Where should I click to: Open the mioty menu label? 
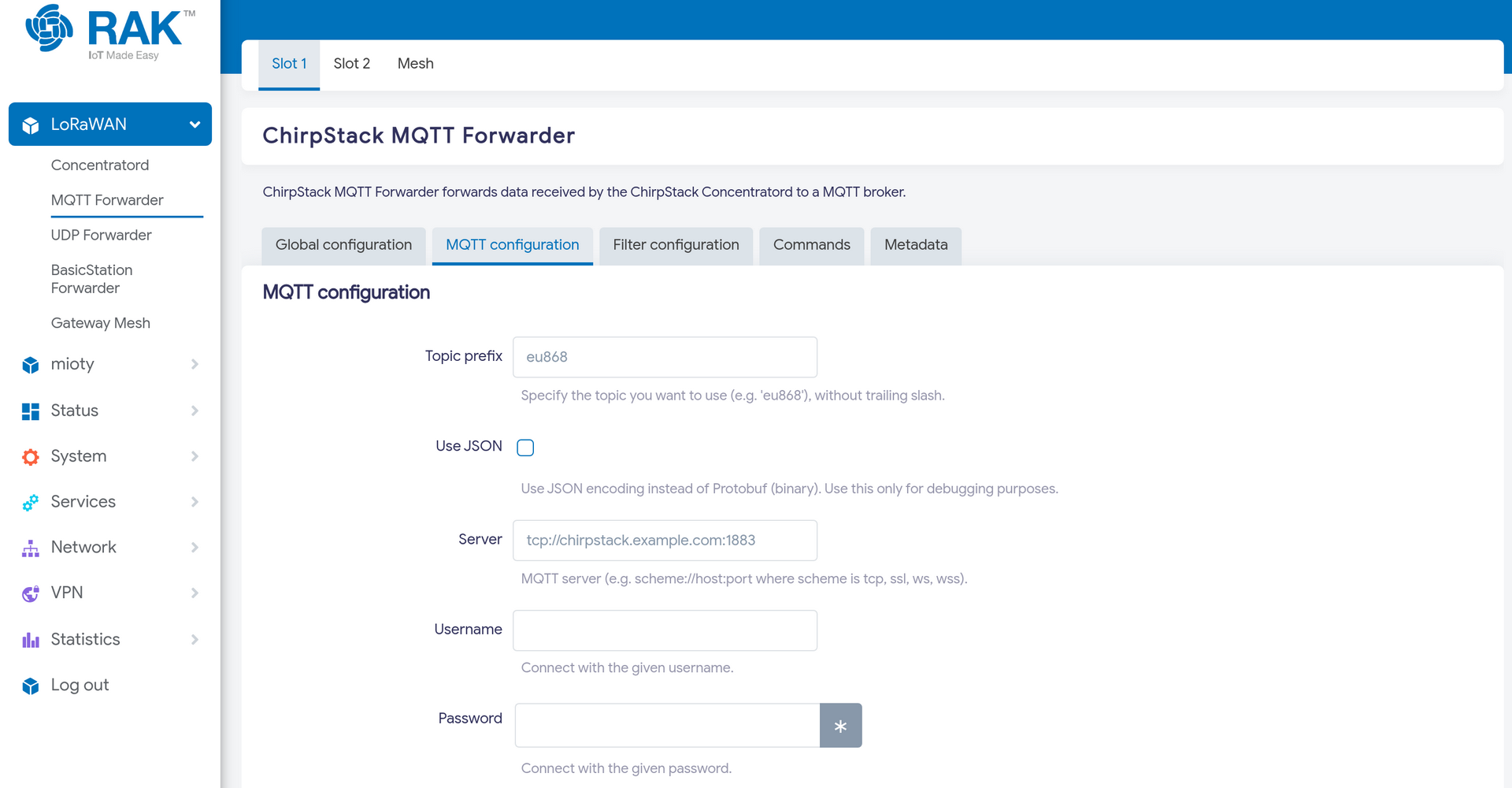[x=72, y=364]
